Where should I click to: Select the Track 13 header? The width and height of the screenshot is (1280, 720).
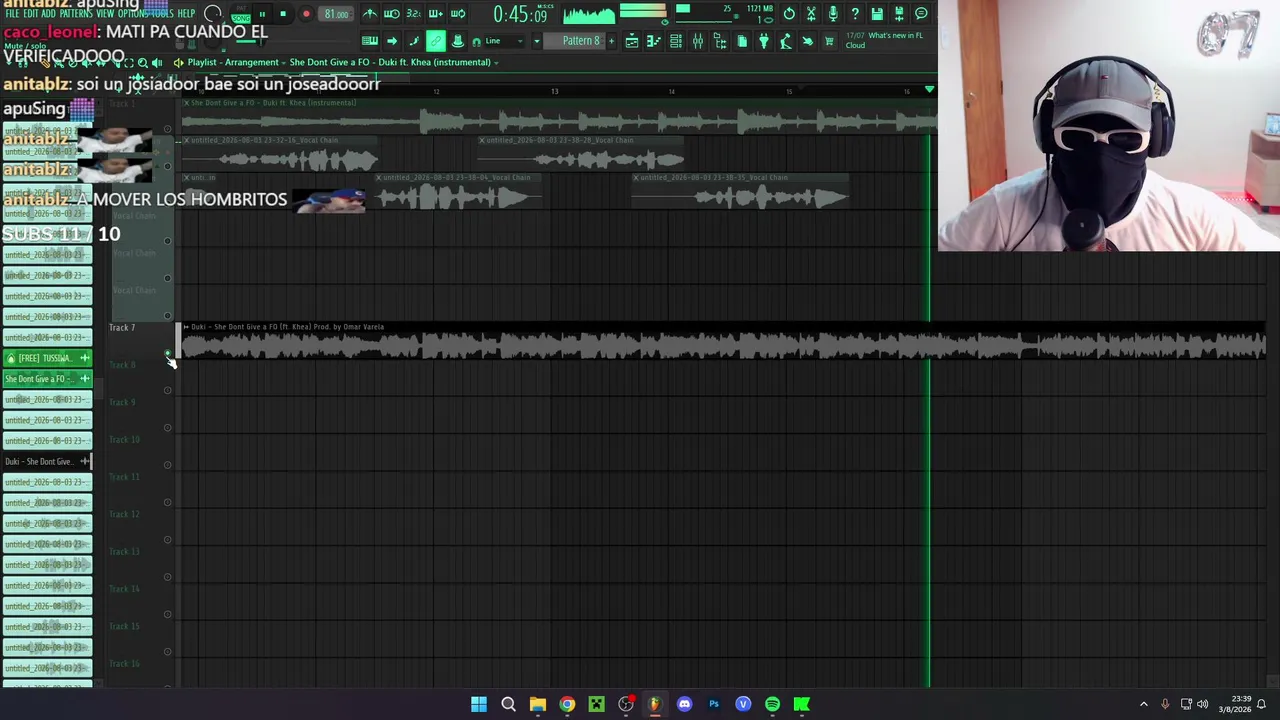click(x=140, y=564)
